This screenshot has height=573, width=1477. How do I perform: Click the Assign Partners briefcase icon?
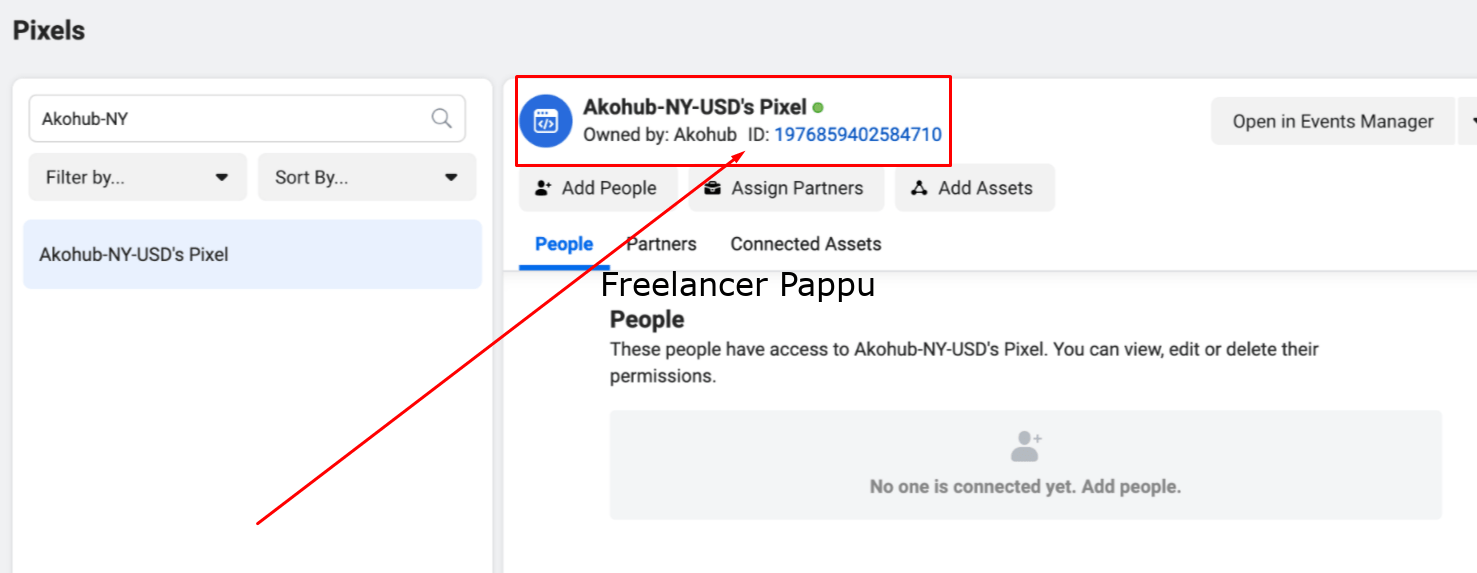click(712, 188)
